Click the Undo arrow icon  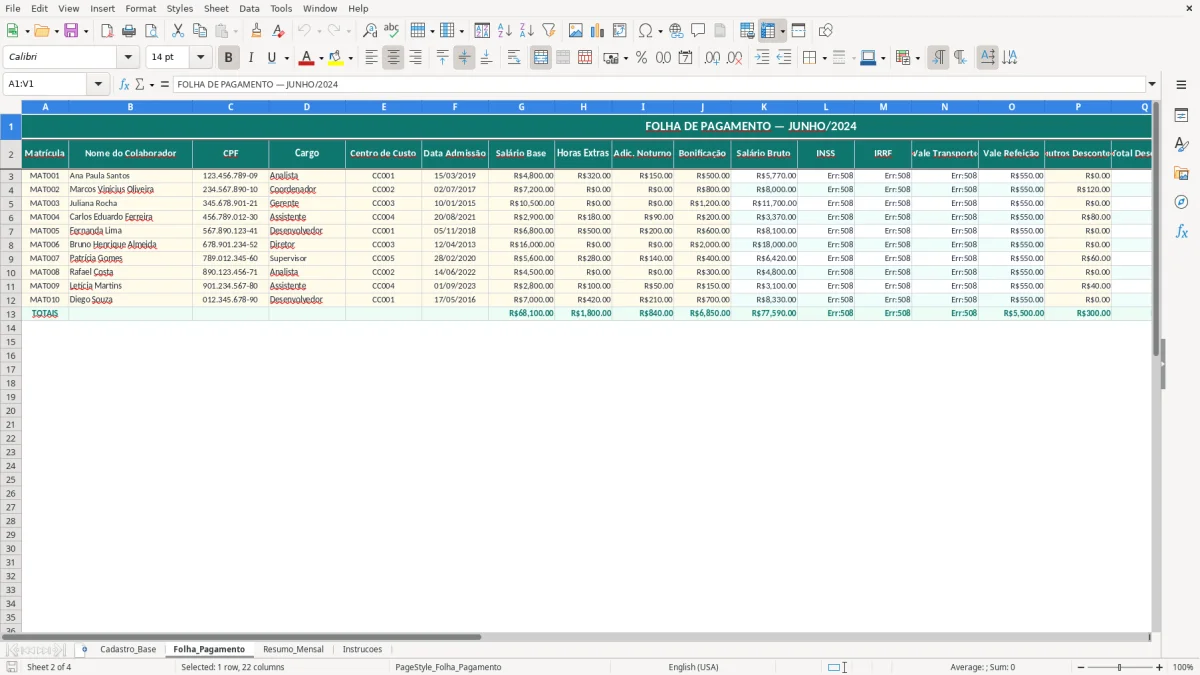[x=304, y=31]
